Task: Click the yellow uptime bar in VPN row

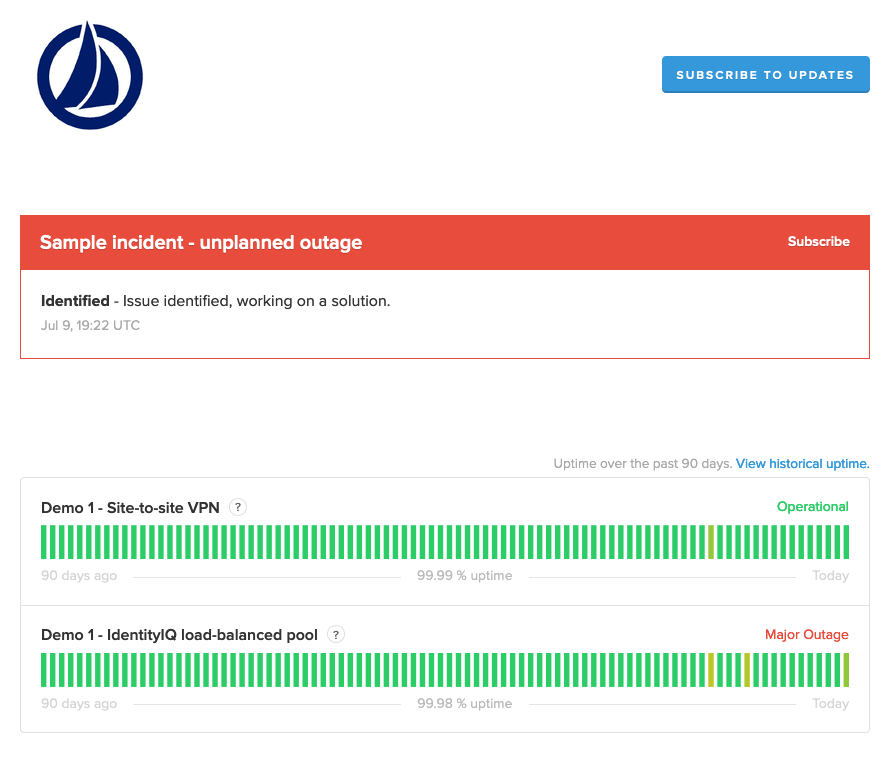Action: (710, 542)
